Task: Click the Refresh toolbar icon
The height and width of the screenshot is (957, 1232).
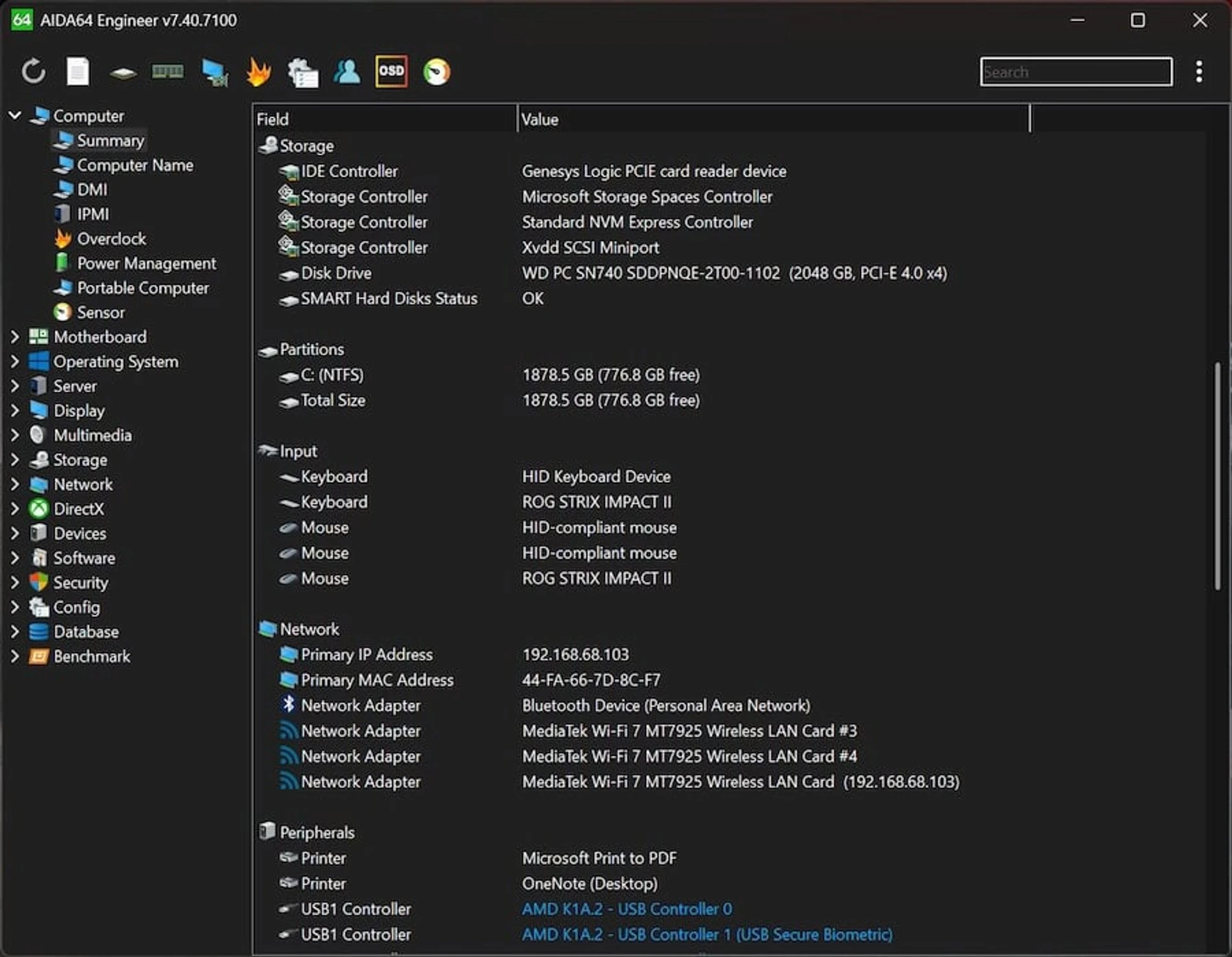Action: (33, 71)
